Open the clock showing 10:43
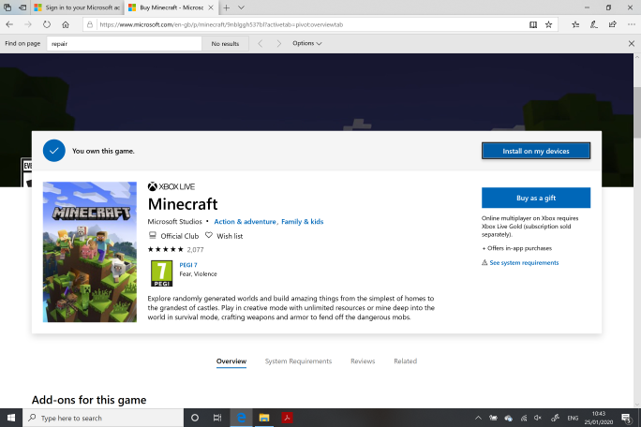This screenshot has height=427, width=641. [x=598, y=418]
